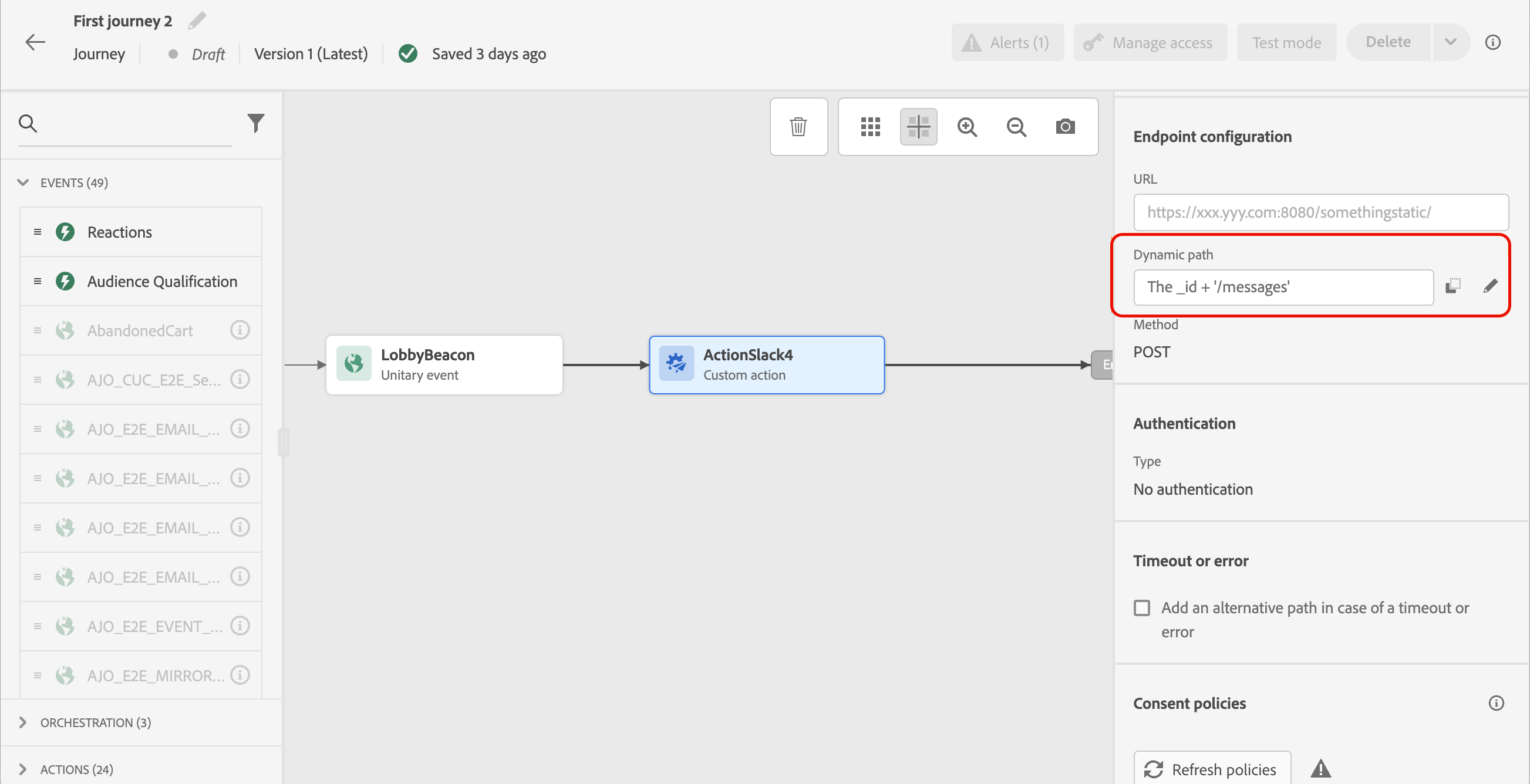Expand the ACTIONS (24) section
The width and height of the screenshot is (1530, 784).
23,769
